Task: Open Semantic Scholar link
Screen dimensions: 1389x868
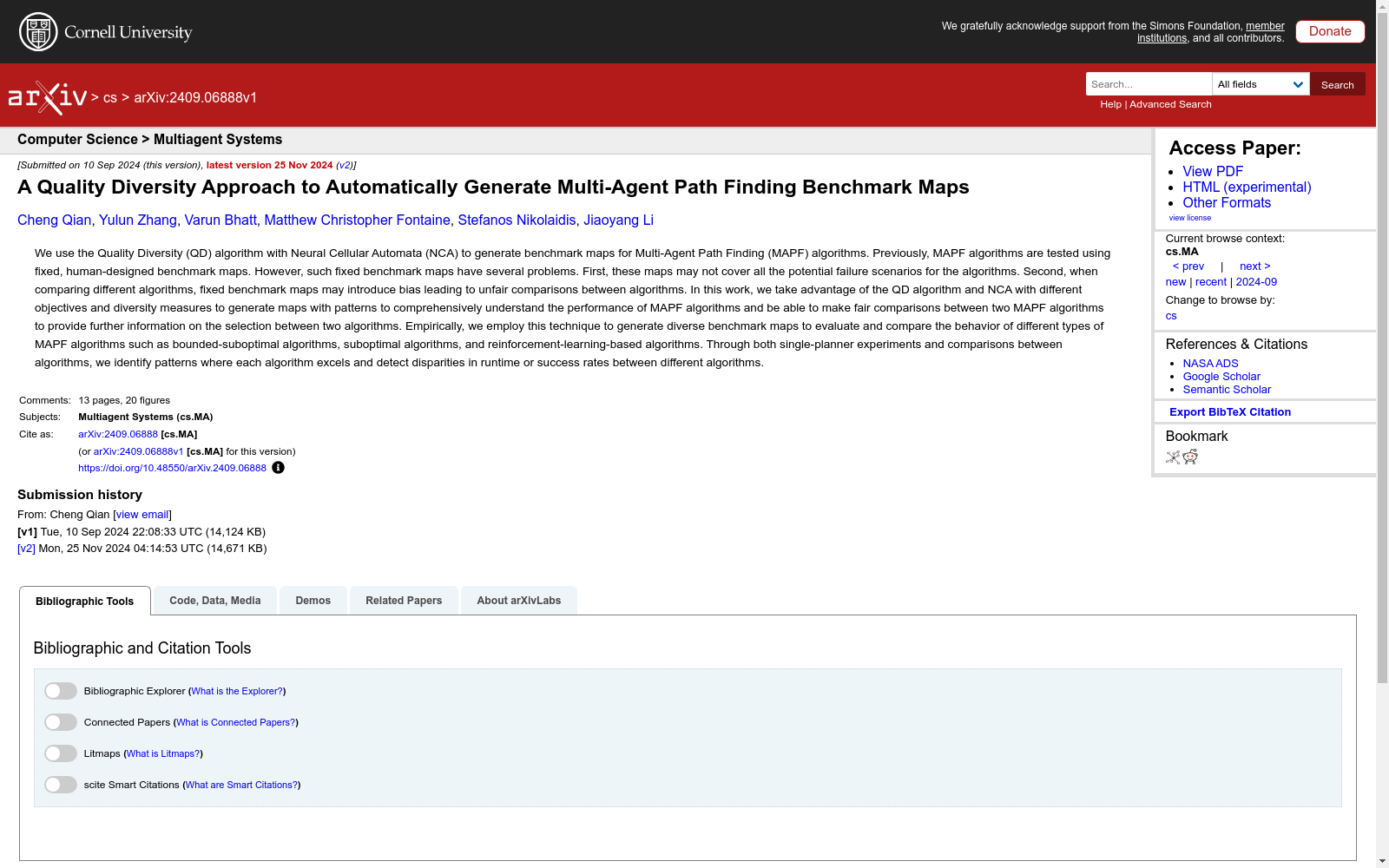Action: [1227, 390]
